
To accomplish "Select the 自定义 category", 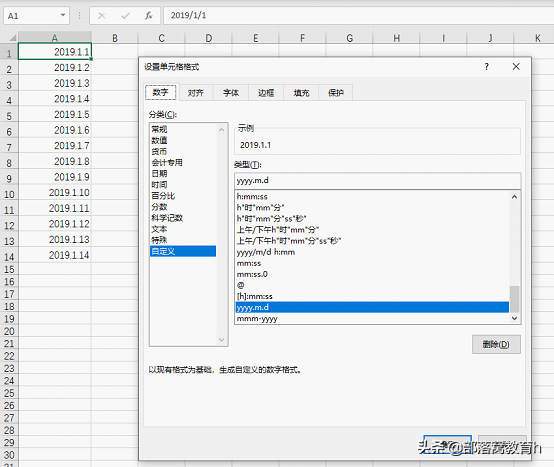I will tap(183, 251).
